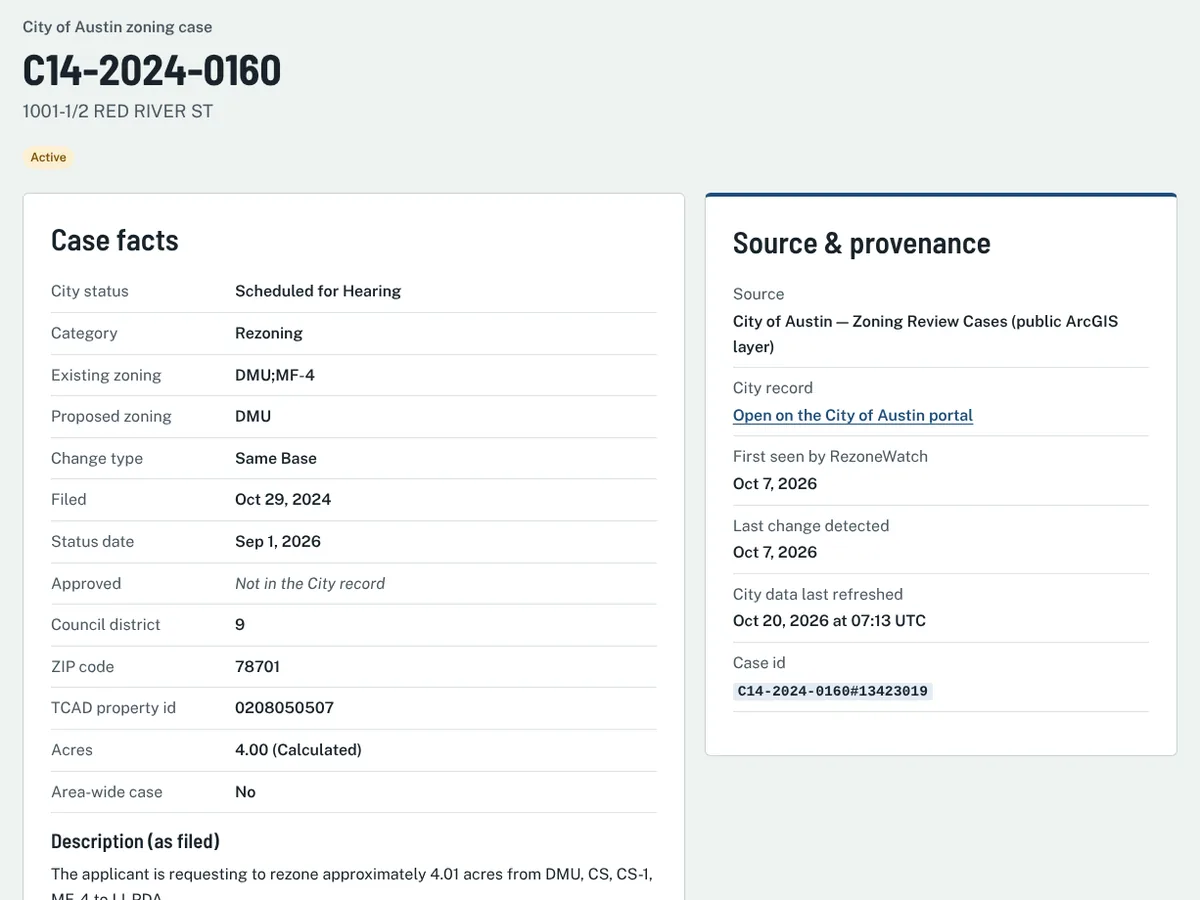Select ZIP code value 78701
Viewport: 1200px width, 900px height.
(258, 666)
